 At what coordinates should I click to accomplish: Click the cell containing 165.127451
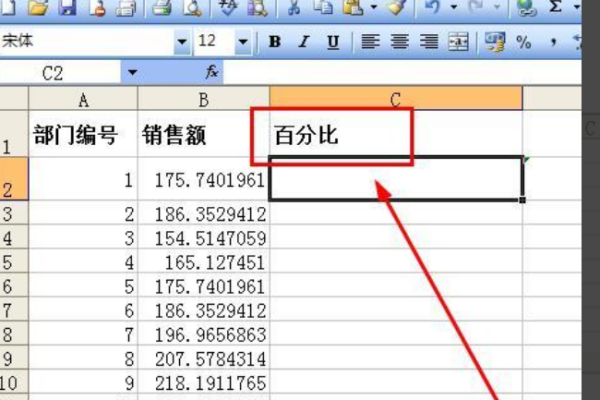coord(204,261)
